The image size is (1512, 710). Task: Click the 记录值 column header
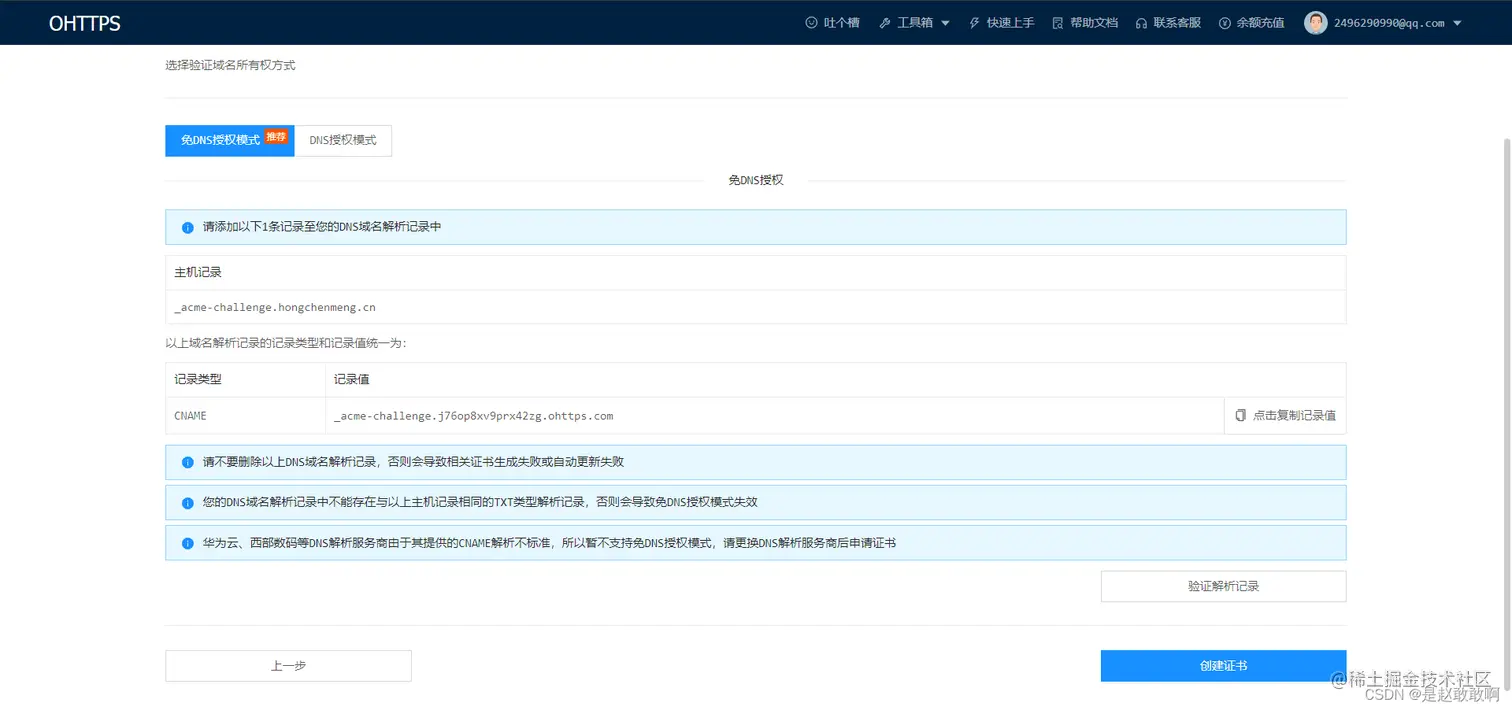click(352, 380)
